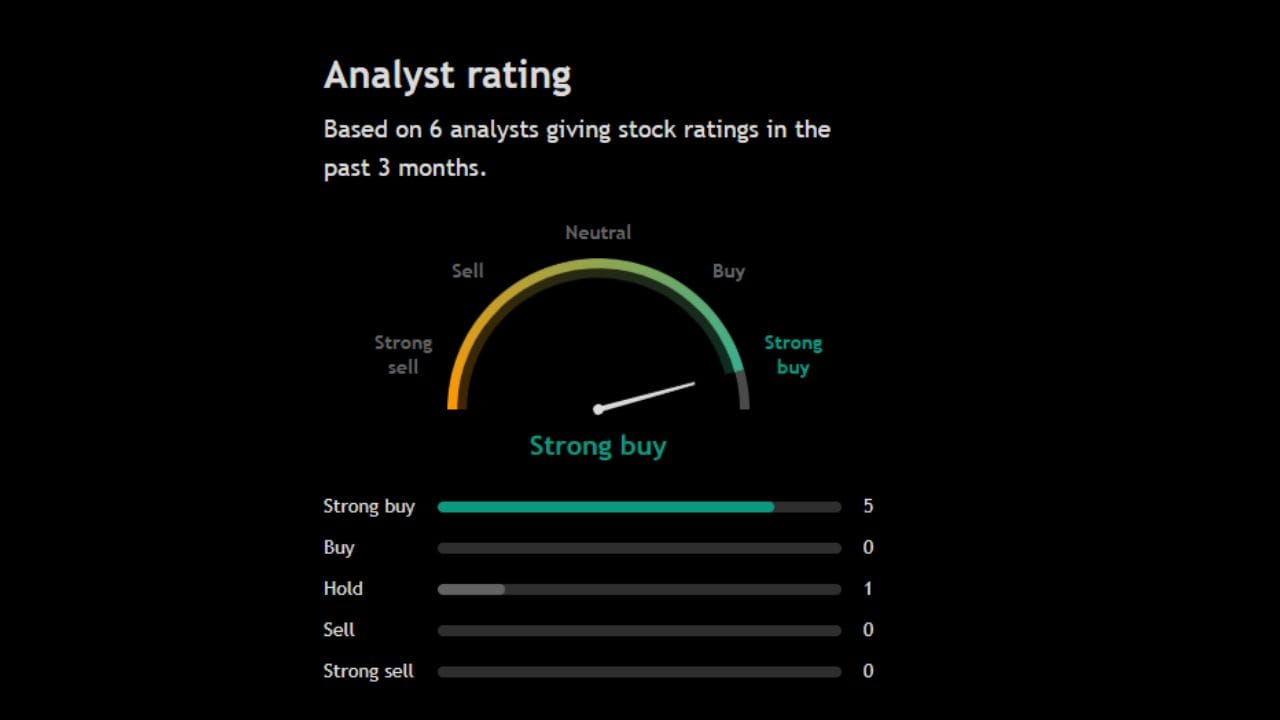
Task: Click the green Strong buy progress bar
Action: (606, 507)
